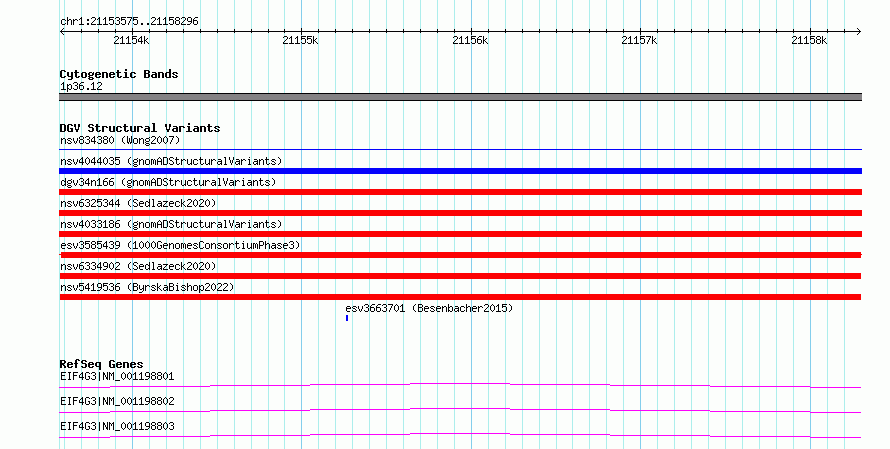Open variant esv3585439 1000Genomes label
Viewport: 890px width, 449px height.
[x=180, y=245]
